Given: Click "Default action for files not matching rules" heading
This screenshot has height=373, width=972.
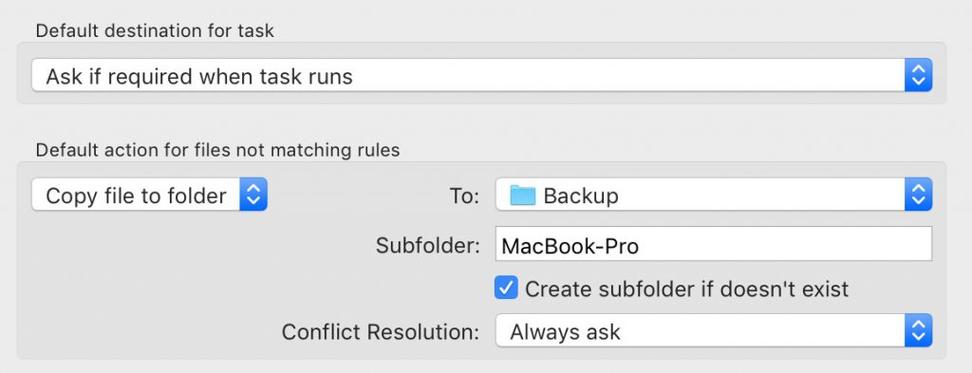Looking at the screenshot, I should pos(218,150).
